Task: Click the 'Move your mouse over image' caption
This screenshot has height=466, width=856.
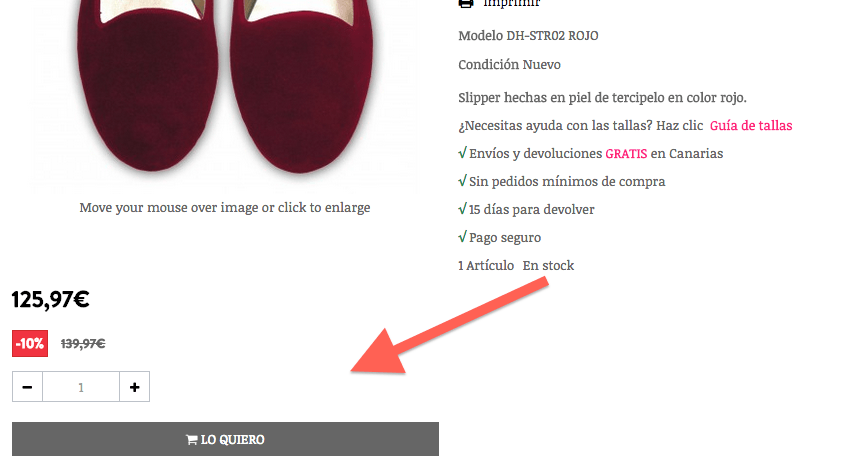Action: tap(225, 207)
